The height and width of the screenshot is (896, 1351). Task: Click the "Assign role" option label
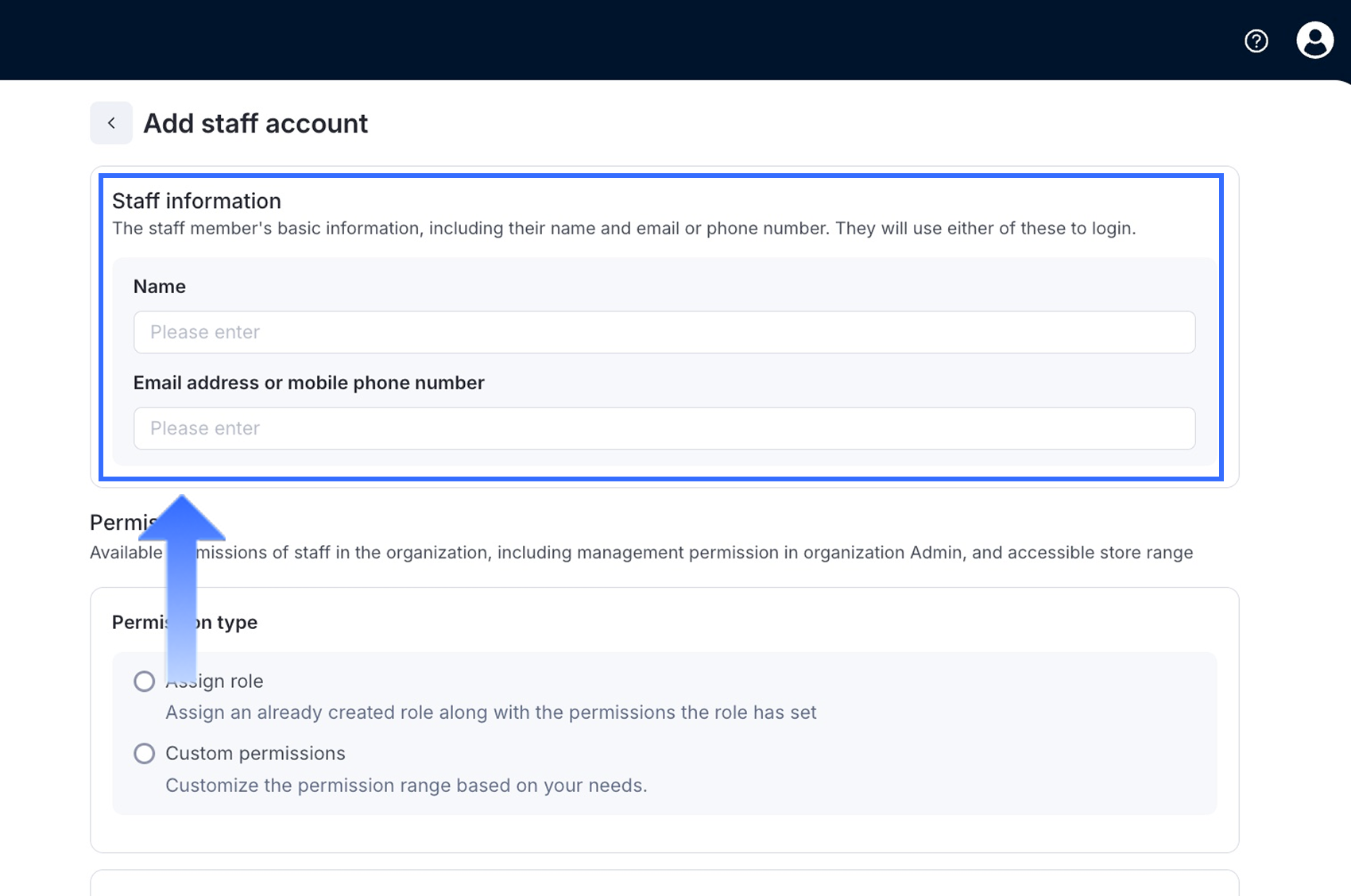coord(230,682)
